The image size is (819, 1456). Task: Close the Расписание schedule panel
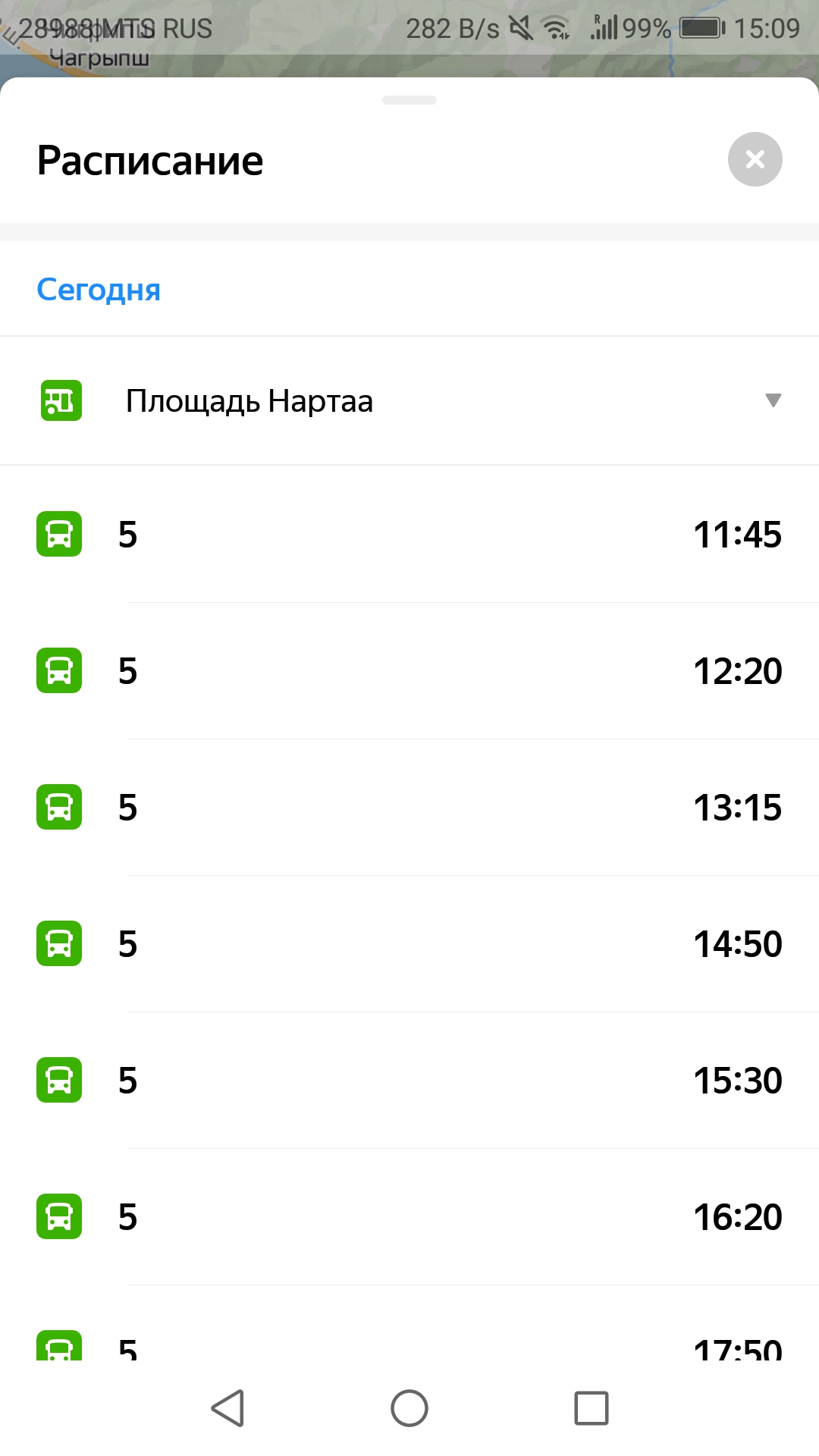coord(755,159)
